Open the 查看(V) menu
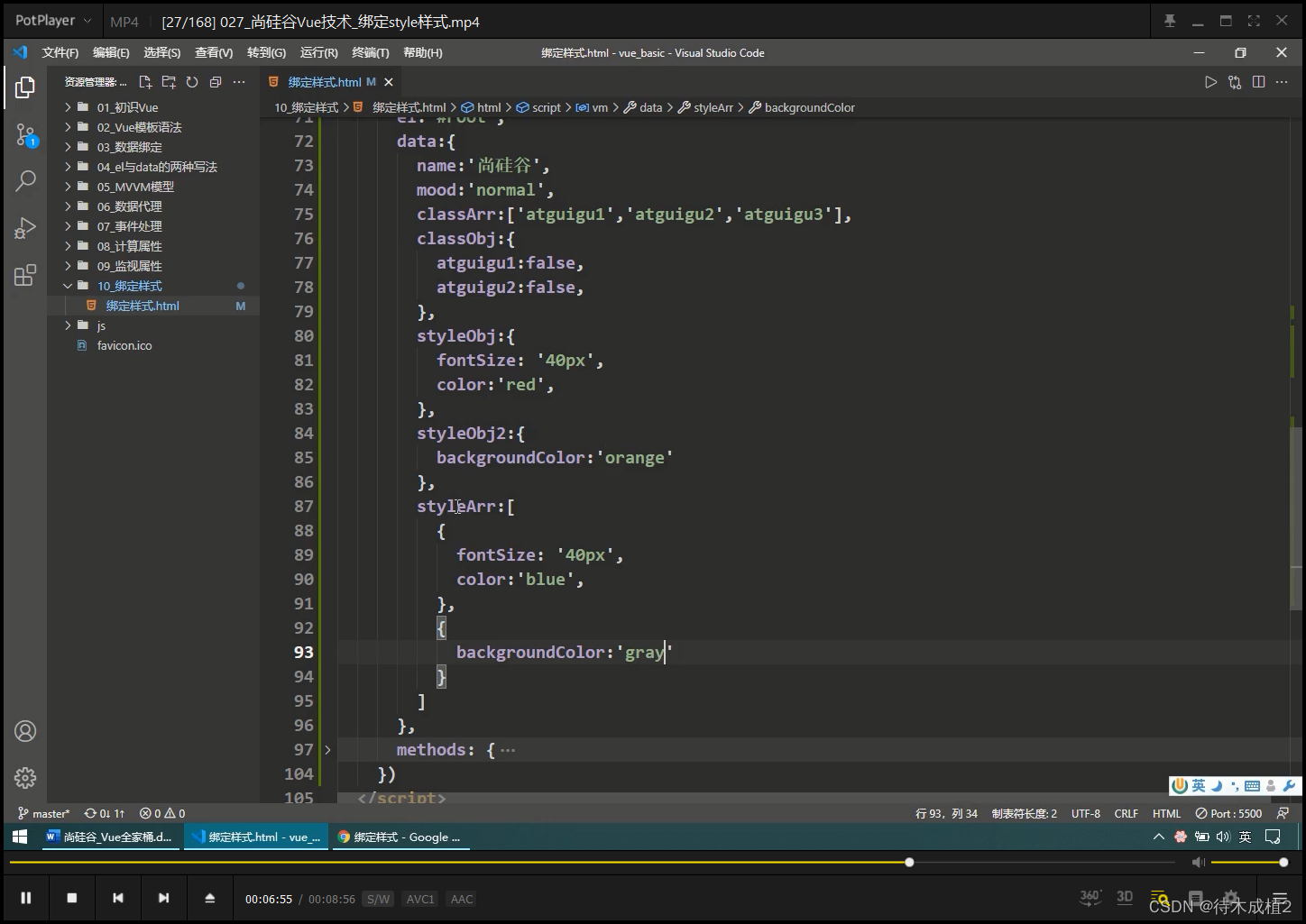Screen dimensions: 1306x924 [x=214, y=53]
